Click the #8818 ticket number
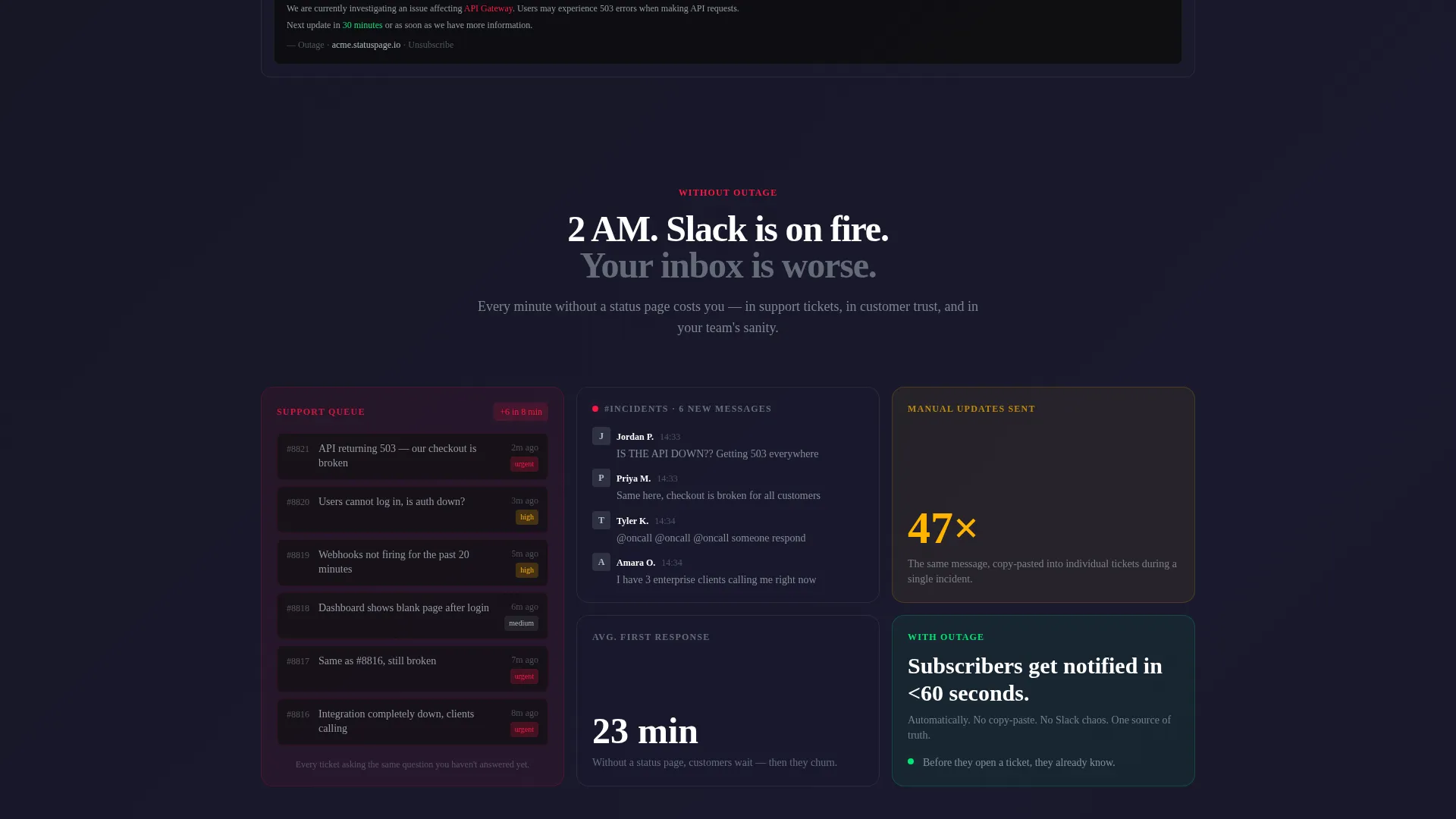1456x819 pixels. click(298, 608)
